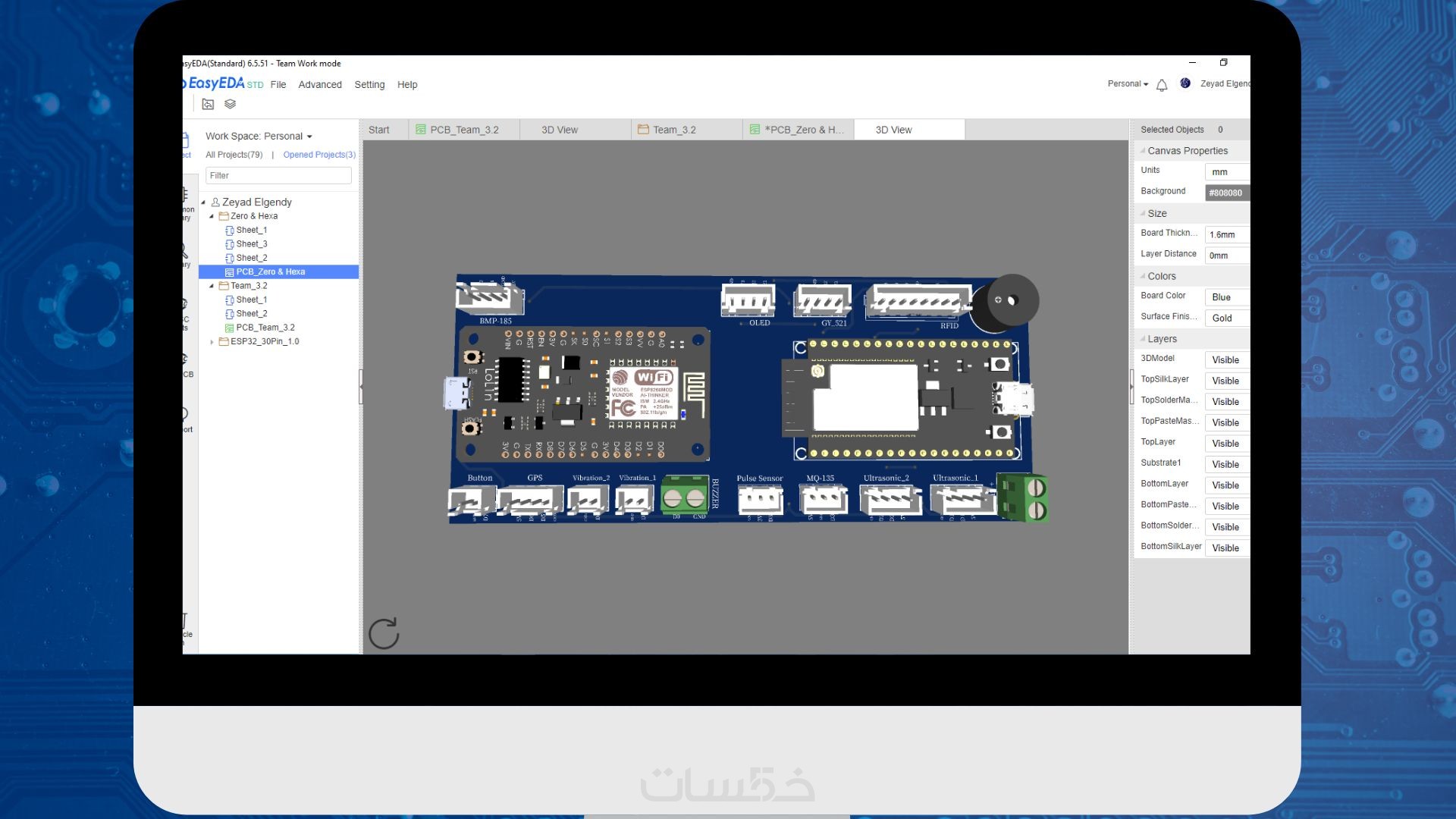Click the project Filter input field
This screenshot has width=1456, height=819.
(278, 176)
